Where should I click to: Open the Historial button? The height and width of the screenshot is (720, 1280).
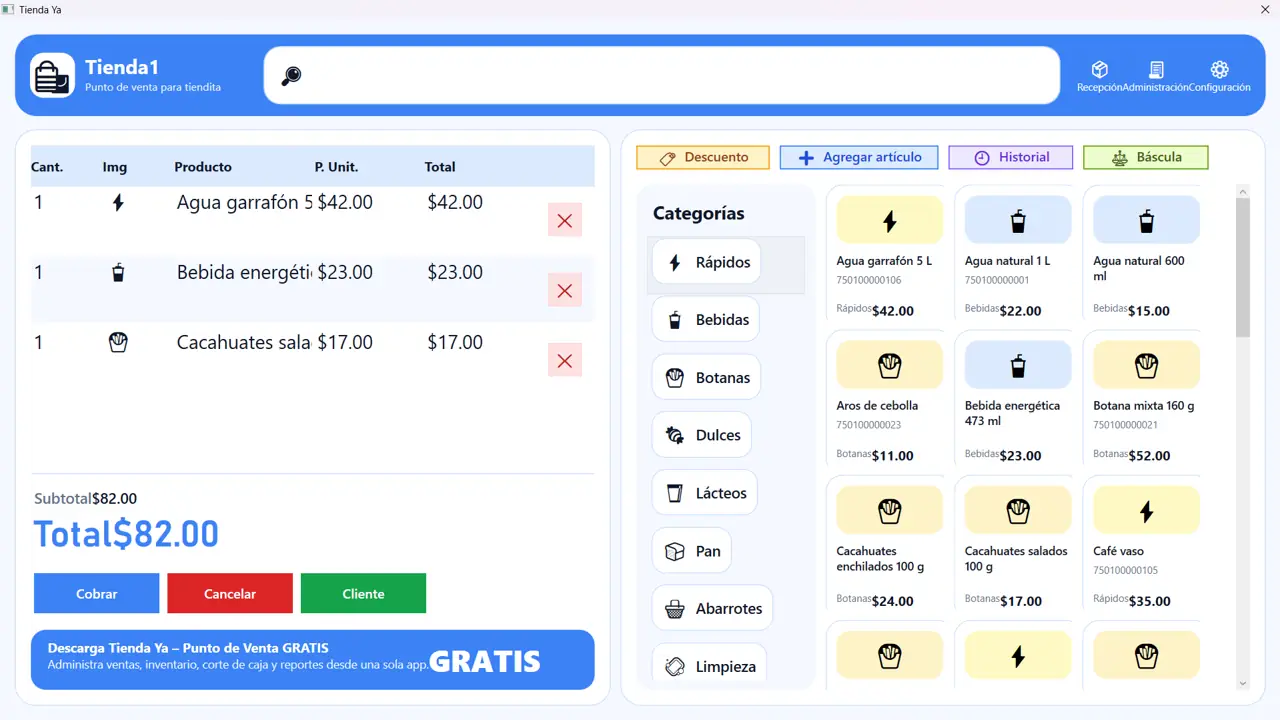pyautogui.click(x=1010, y=157)
